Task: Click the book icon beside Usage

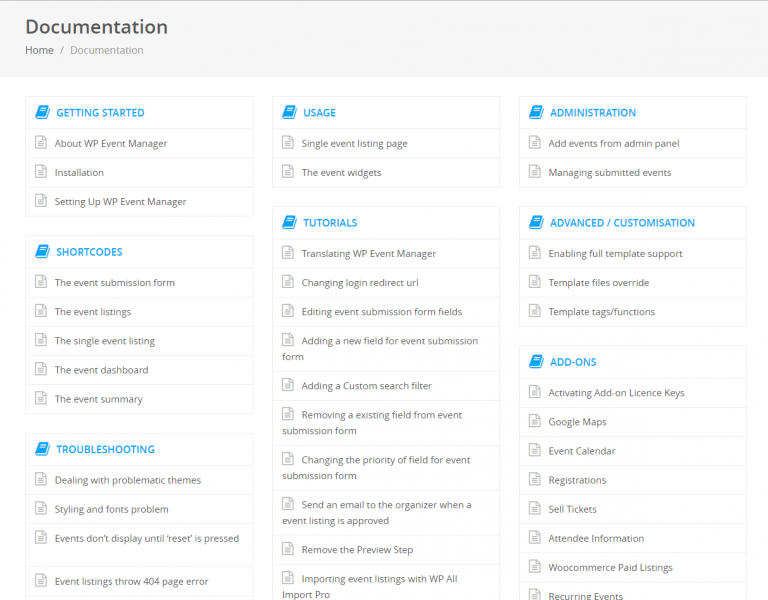Action: click(x=289, y=112)
